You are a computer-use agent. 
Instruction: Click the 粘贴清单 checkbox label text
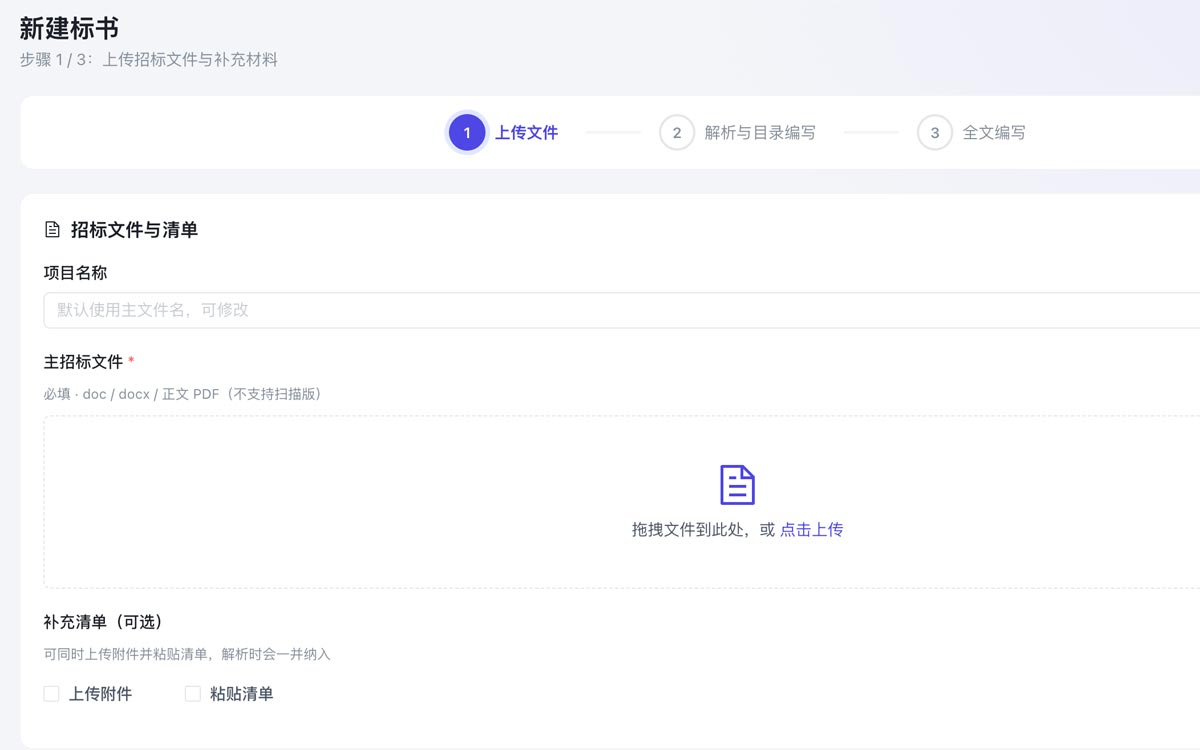click(x=241, y=693)
